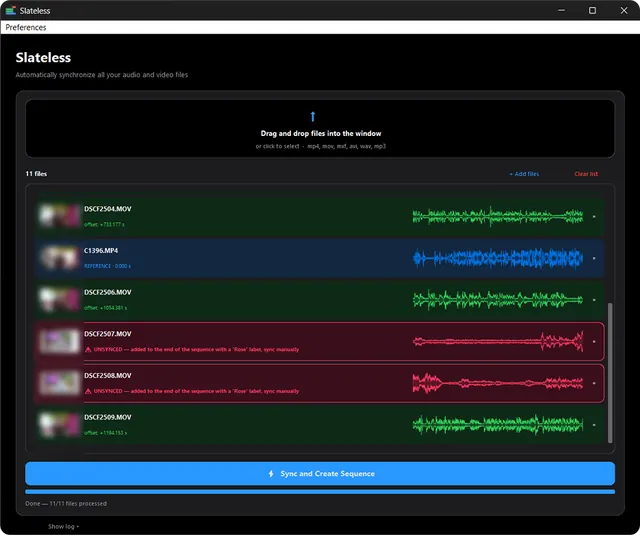Click the '11 files' count label
The width and height of the screenshot is (640, 535).
point(36,174)
